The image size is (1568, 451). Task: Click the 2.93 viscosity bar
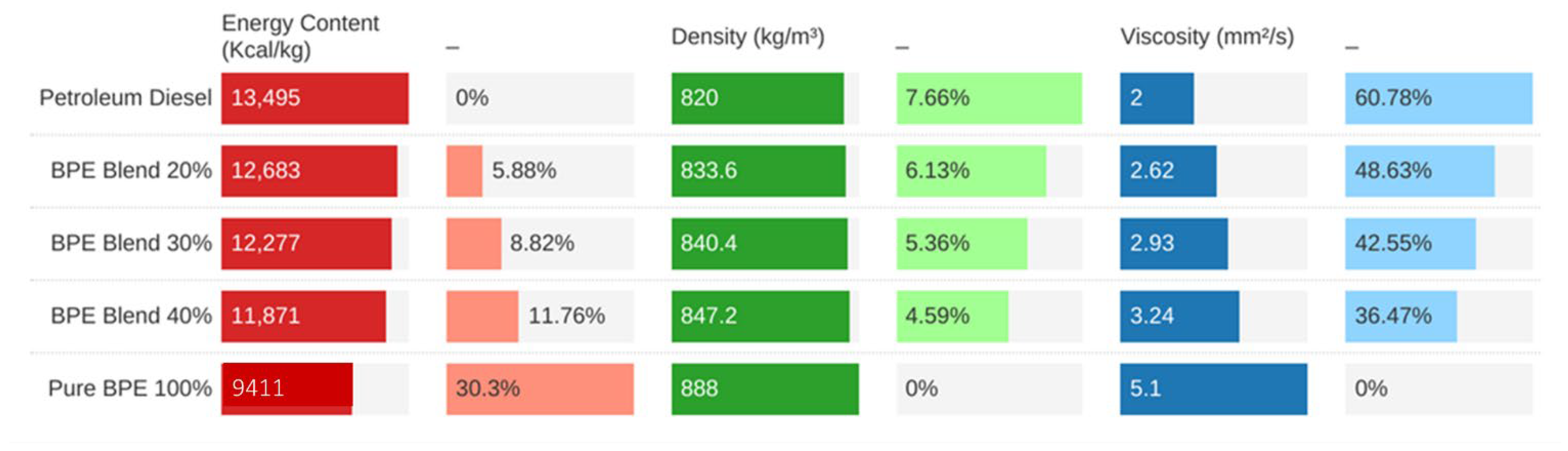click(1174, 243)
